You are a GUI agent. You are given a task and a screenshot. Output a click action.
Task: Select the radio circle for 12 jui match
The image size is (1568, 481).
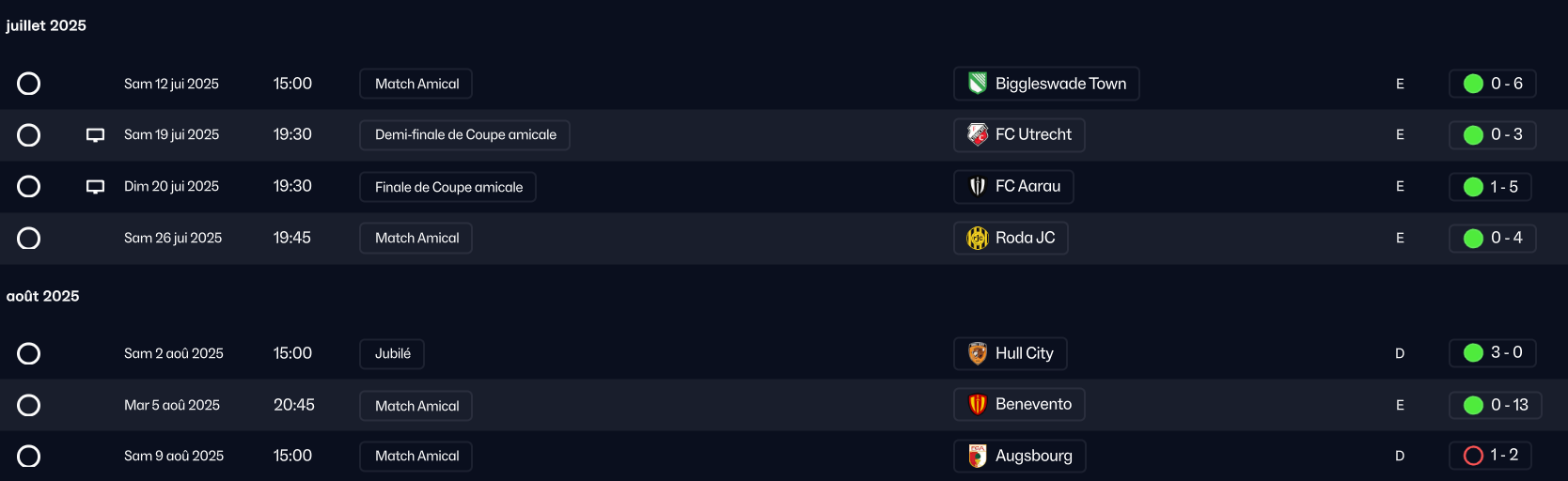(29, 84)
